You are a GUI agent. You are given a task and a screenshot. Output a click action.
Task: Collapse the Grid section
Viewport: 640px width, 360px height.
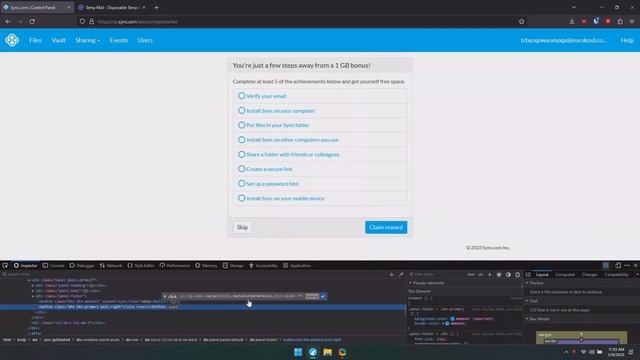tap(527, 301)
